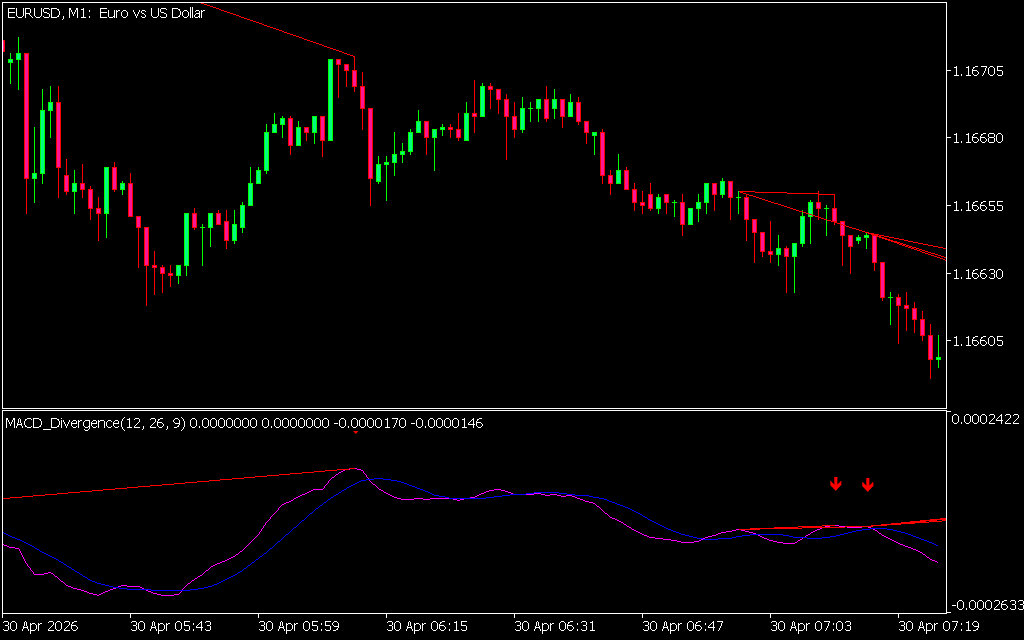Click the 0.0002422 indicator scale value

click(985, 419)
